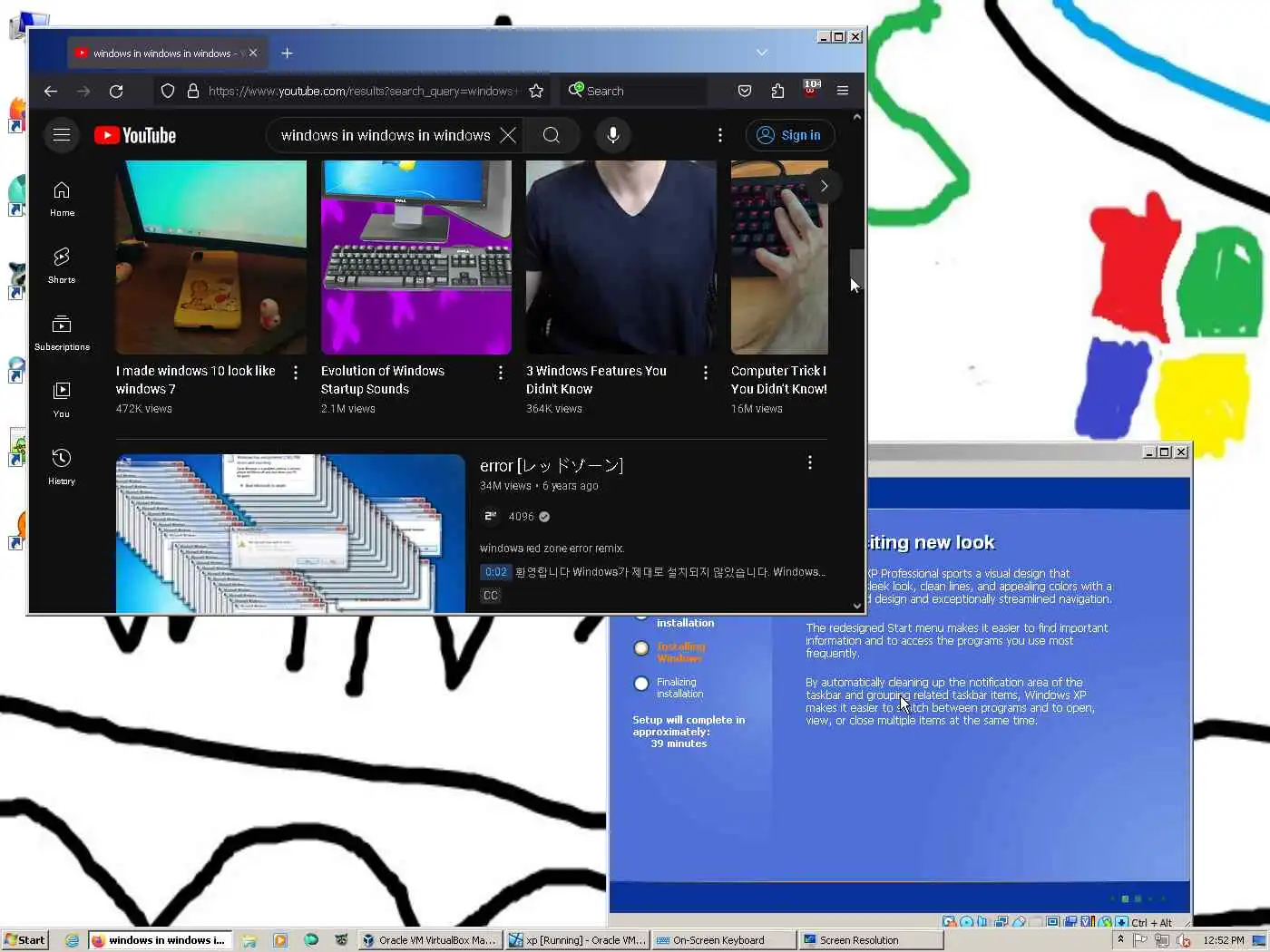Open options for Evolution of Windows video
Image resolution: width=1270 pixels, height=952 pixels.
point(501,373)
